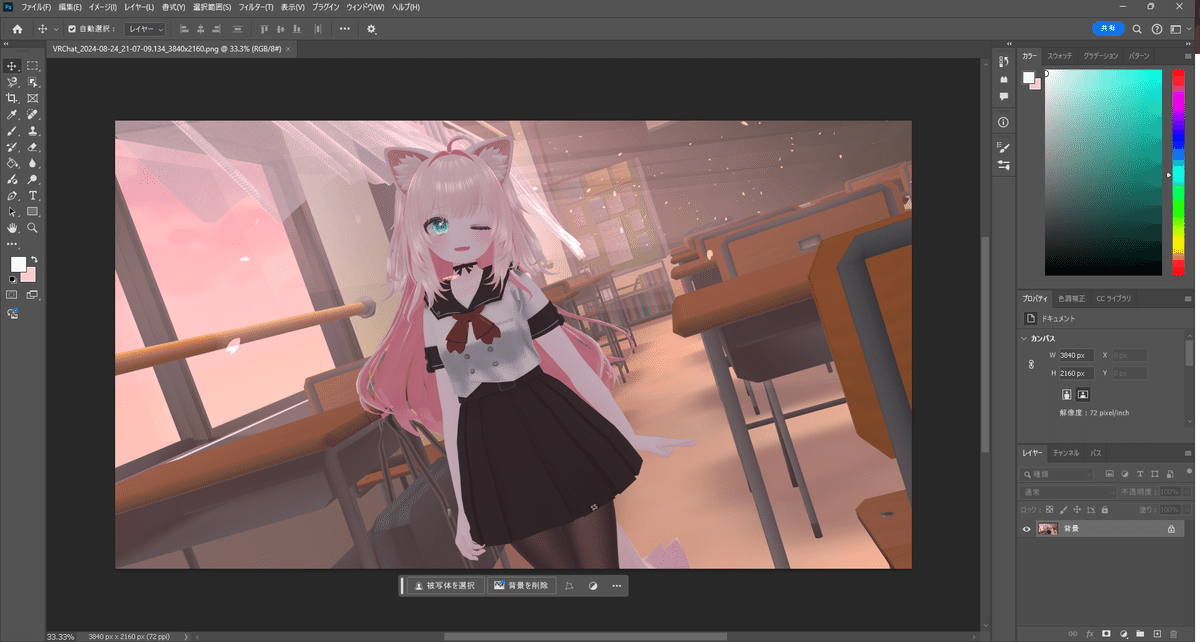Open the 種類 layer filter dropdown

pos(1059,473)
